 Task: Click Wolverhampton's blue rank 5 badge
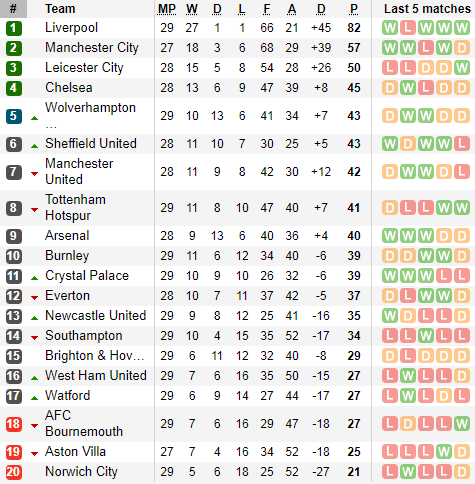[x=14, y=116]
